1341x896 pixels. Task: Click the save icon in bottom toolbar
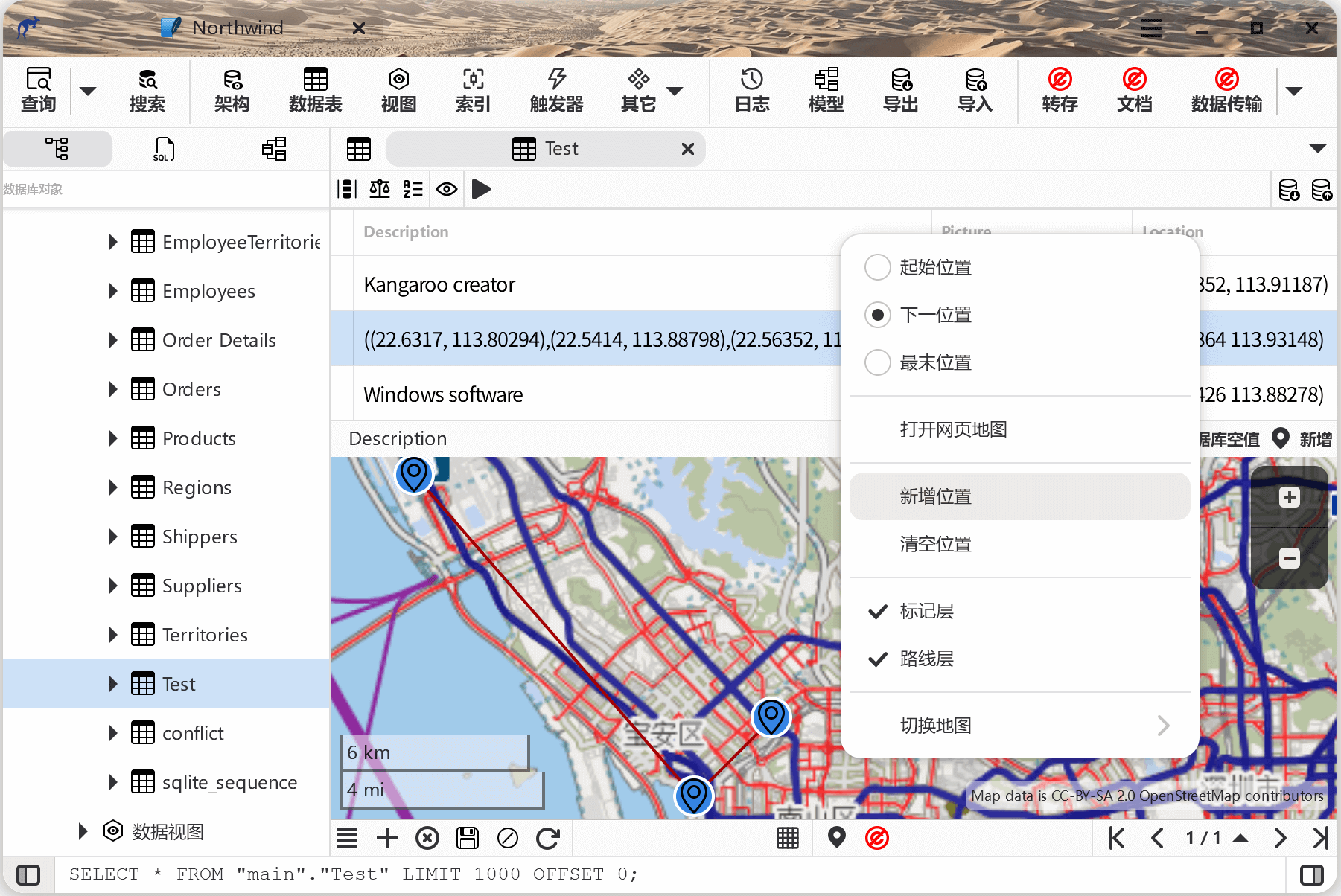[468, 838]
